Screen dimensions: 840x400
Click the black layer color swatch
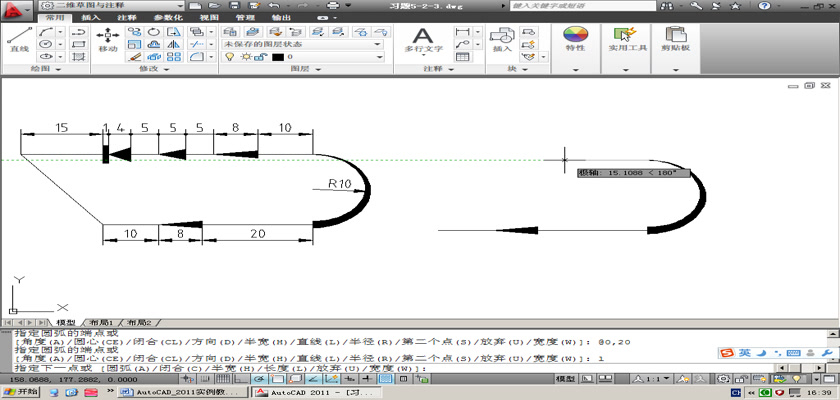click(278, 57)
